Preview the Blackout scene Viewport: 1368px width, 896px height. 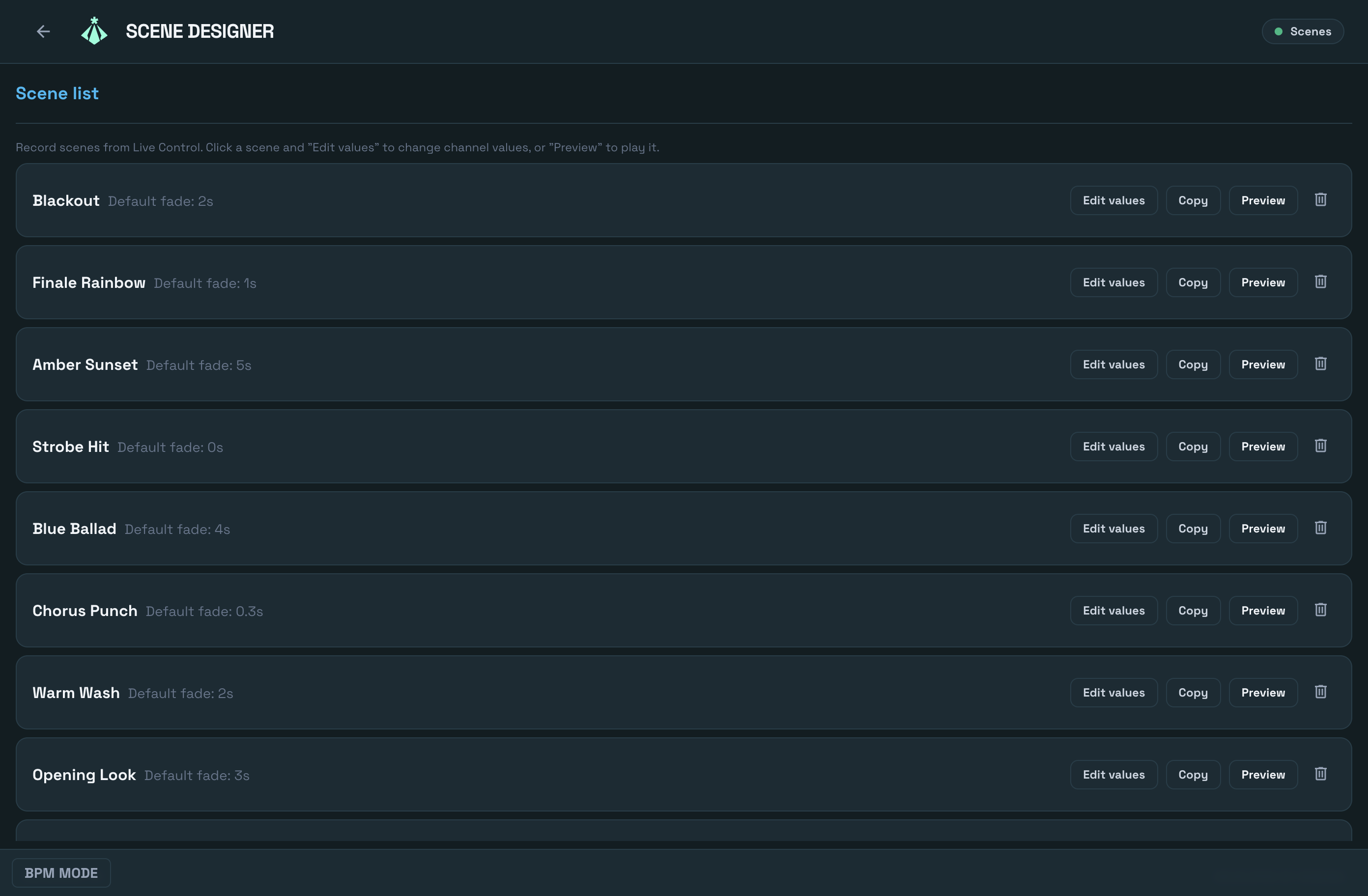[x=1263, y=200]
